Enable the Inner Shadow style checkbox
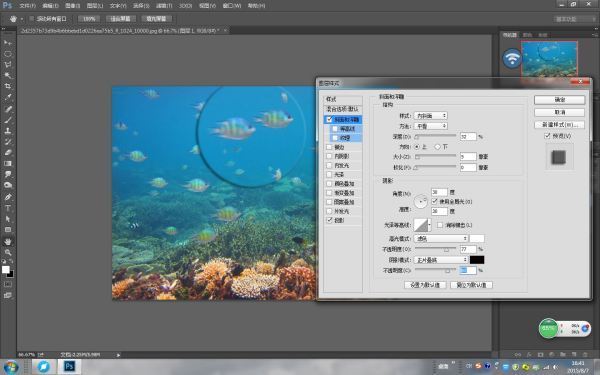This screenshot has width=600, height=375. 329,156
